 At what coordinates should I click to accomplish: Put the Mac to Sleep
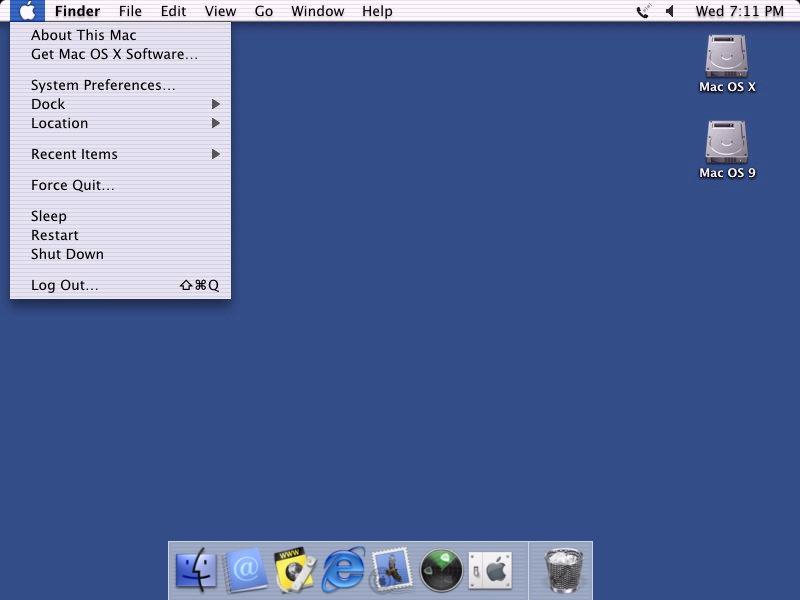coord(120,216)
